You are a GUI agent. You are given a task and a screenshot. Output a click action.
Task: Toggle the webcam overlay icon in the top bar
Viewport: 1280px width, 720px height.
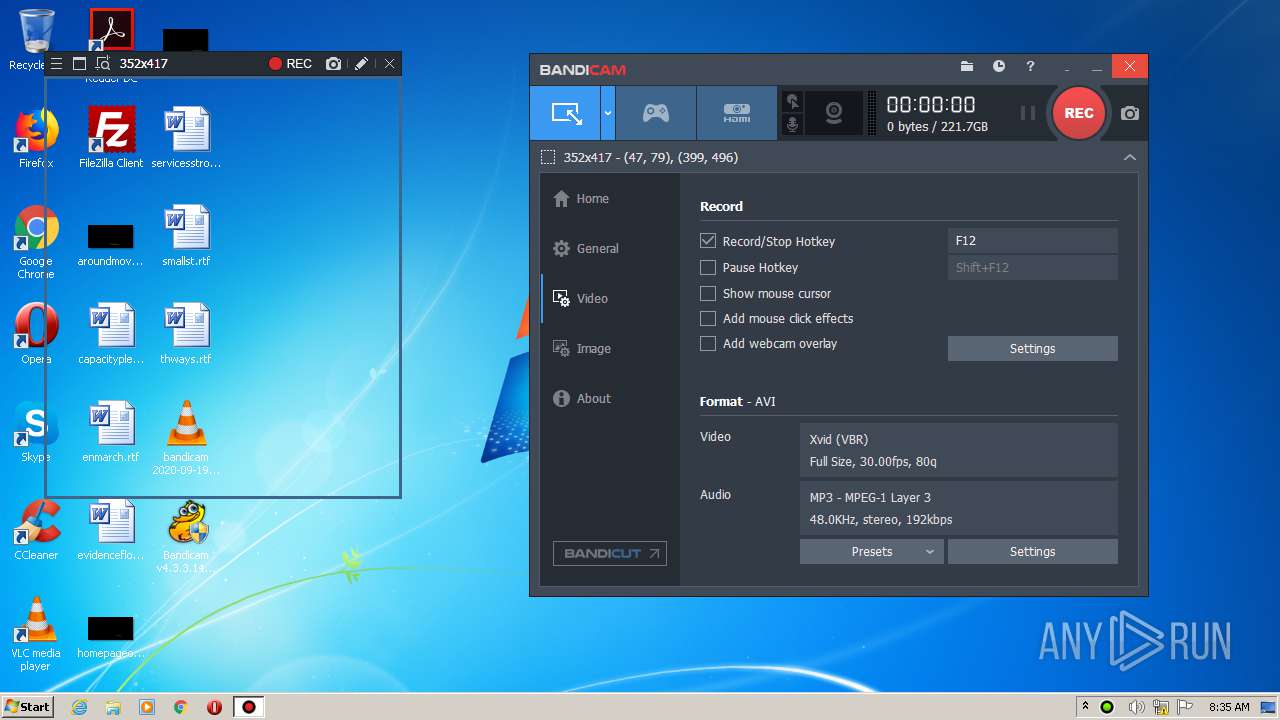point(833,113)
